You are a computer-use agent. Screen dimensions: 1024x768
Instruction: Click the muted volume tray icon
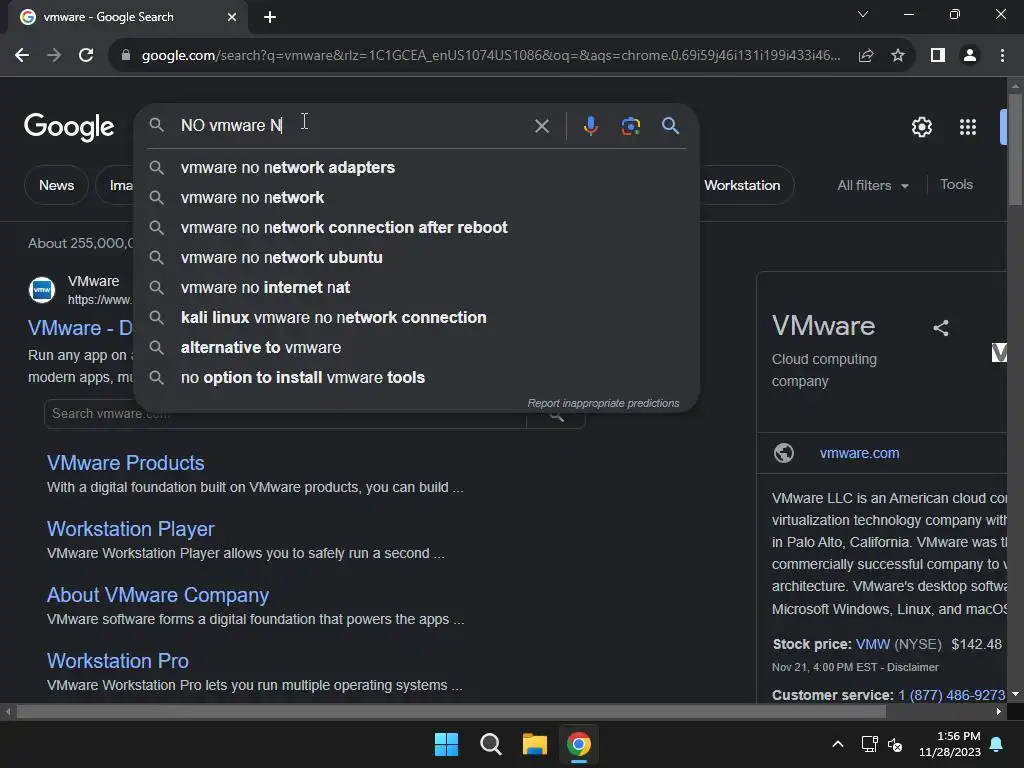[895, 744]
